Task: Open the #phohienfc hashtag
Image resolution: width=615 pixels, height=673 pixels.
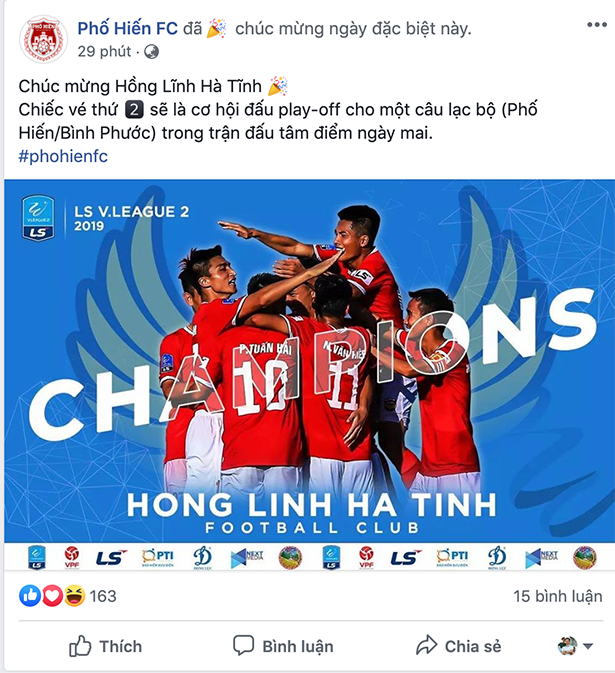Action: pos(63,156)
